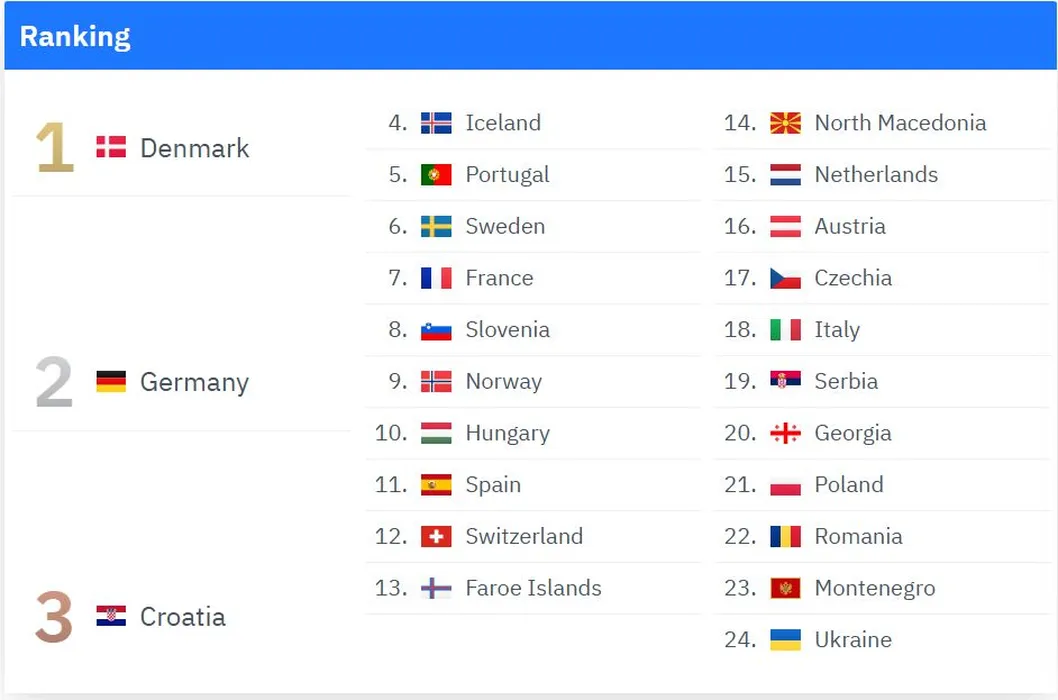Click the Croatia flag icon

click(x=111, y=616)
